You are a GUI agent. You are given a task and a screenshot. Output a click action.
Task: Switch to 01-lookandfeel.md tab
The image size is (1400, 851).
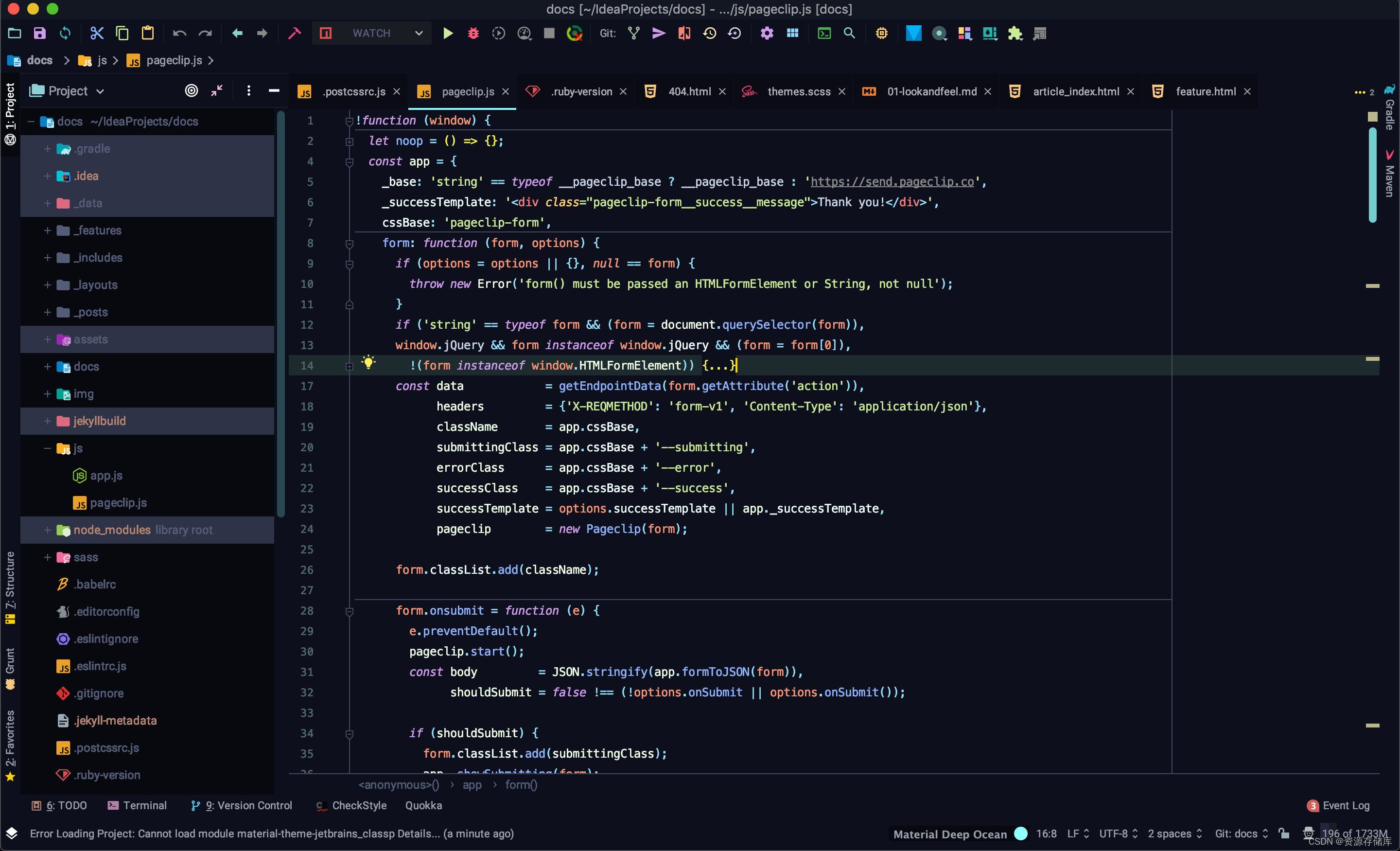click(x=926, y=91)
